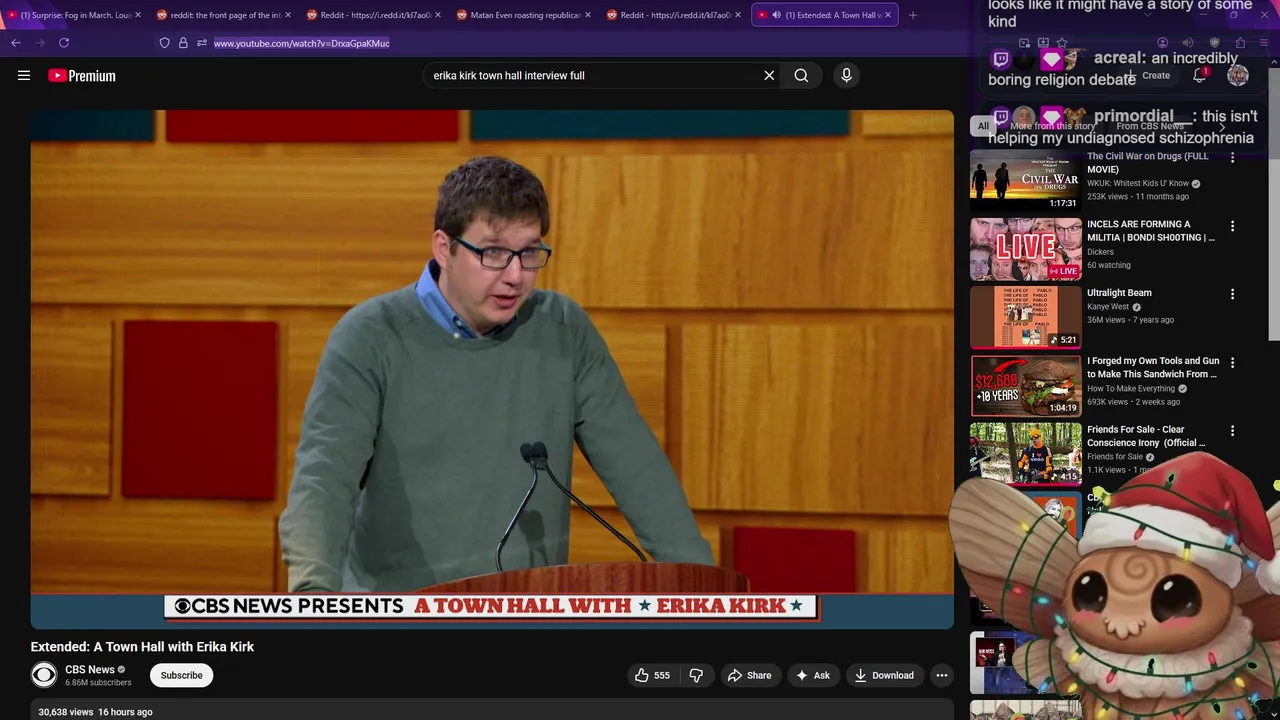Open the YouTube notifications bell
The width and height of the screenshot is (1280, 720).
point(1200,76)
